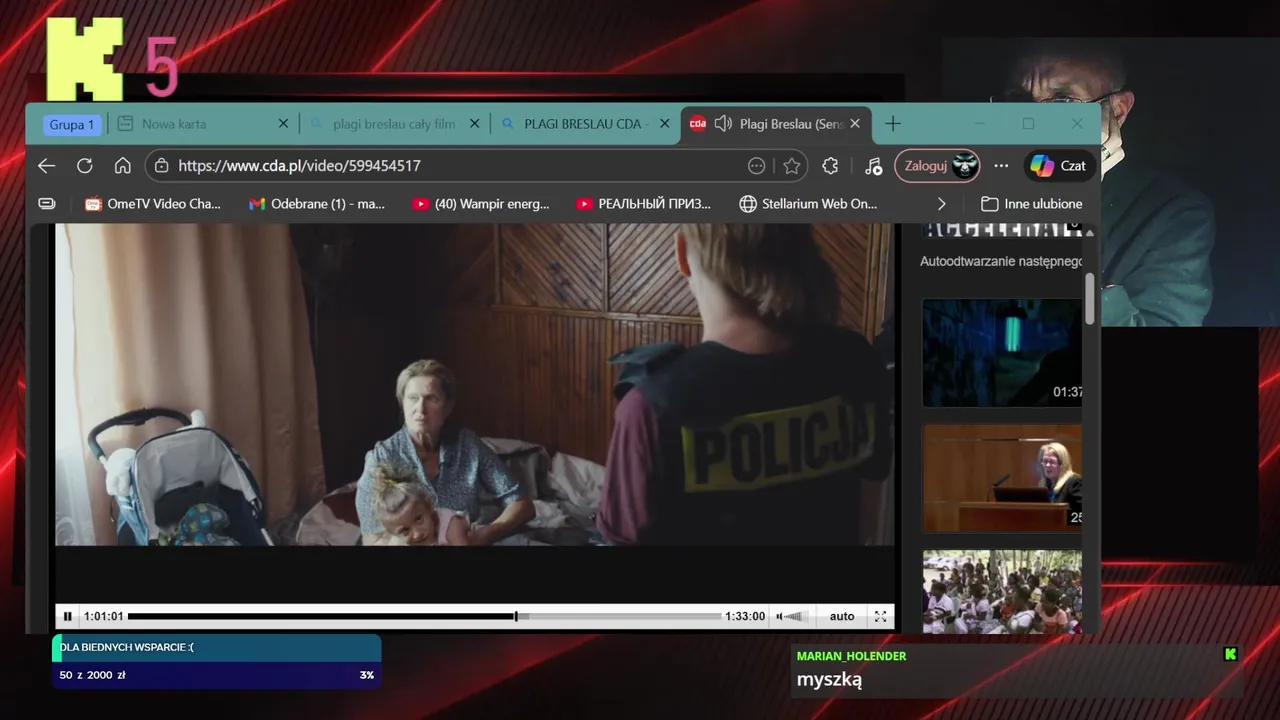This screenshot has width=1280, height=720.
Task: Mute the tab via speaker icon
Action: coord(723,124)
